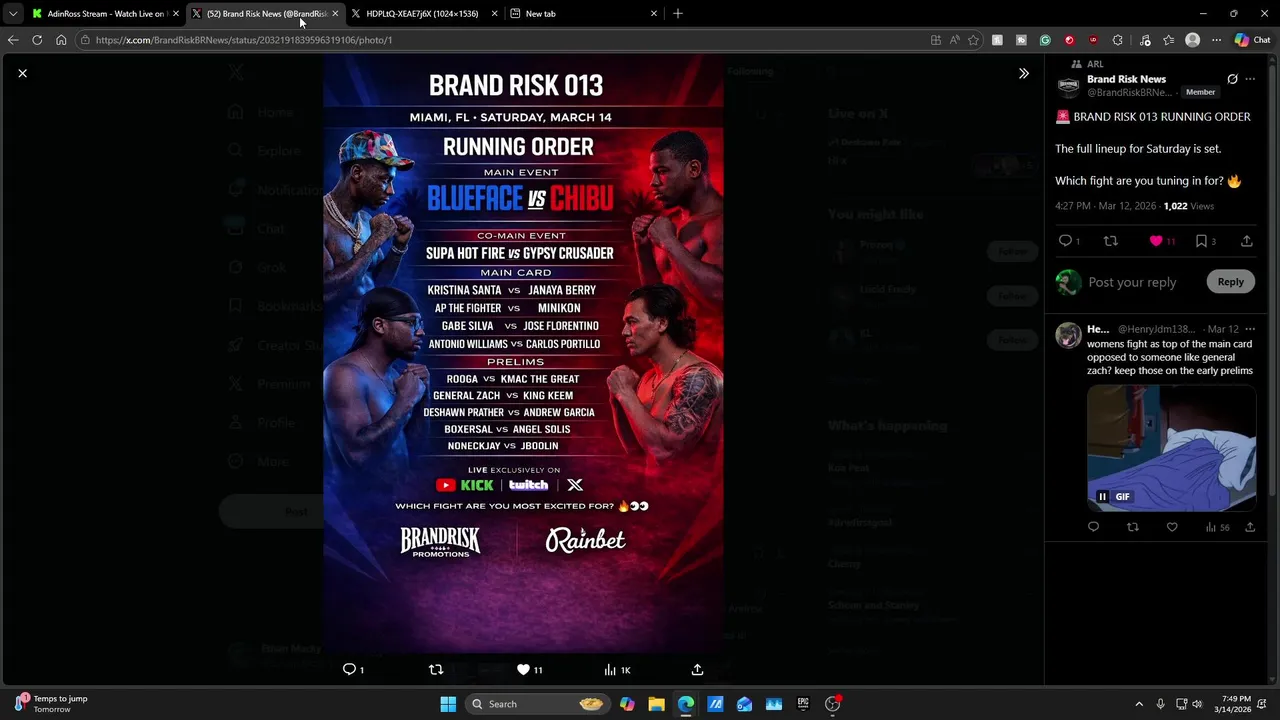Open File Explorer from the taskbar
Image resolution: width=1280 pixels, height=720 pixels.
click(656, 704)
